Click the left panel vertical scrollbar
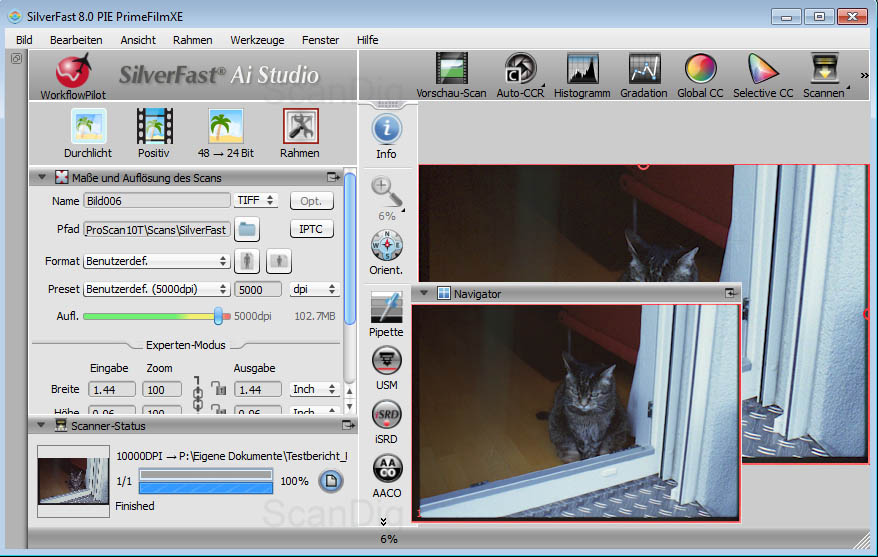The width and height of the screenshot is (878, 557). point(349,249)
